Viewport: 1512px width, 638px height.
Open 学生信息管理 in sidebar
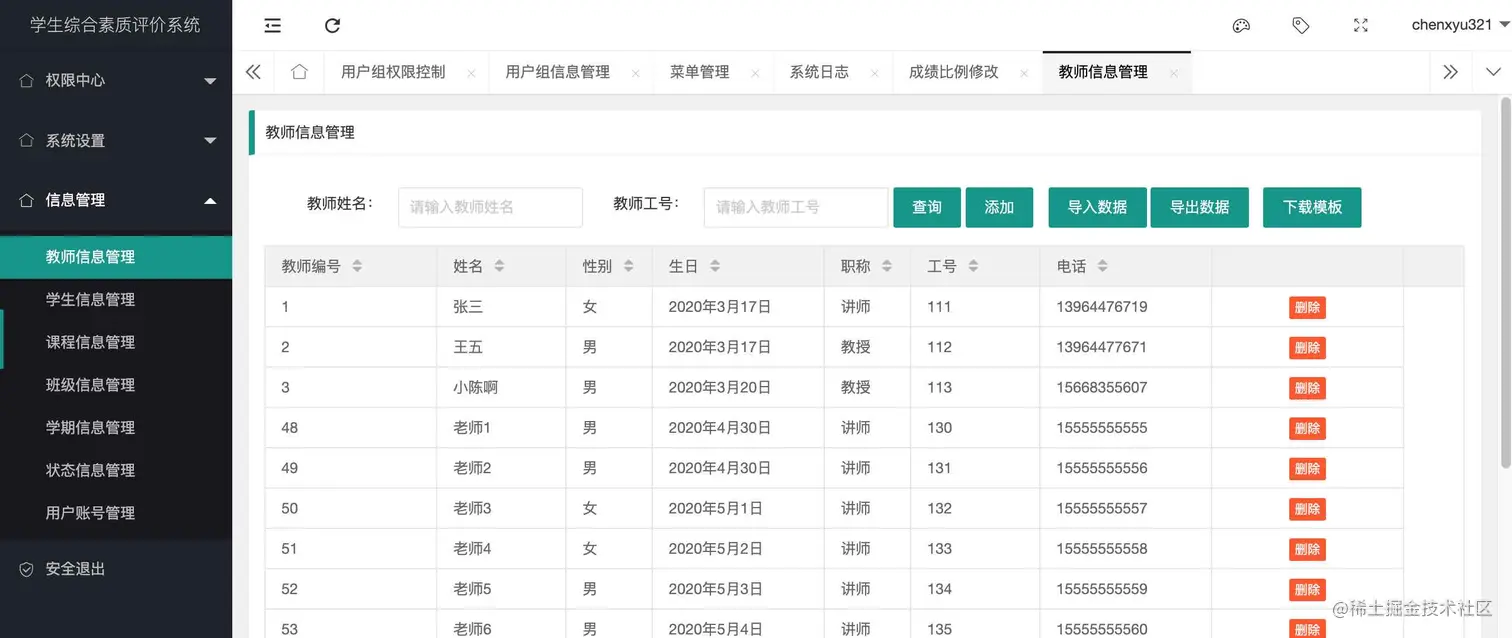pyautogui.click(x=116, y=299)
